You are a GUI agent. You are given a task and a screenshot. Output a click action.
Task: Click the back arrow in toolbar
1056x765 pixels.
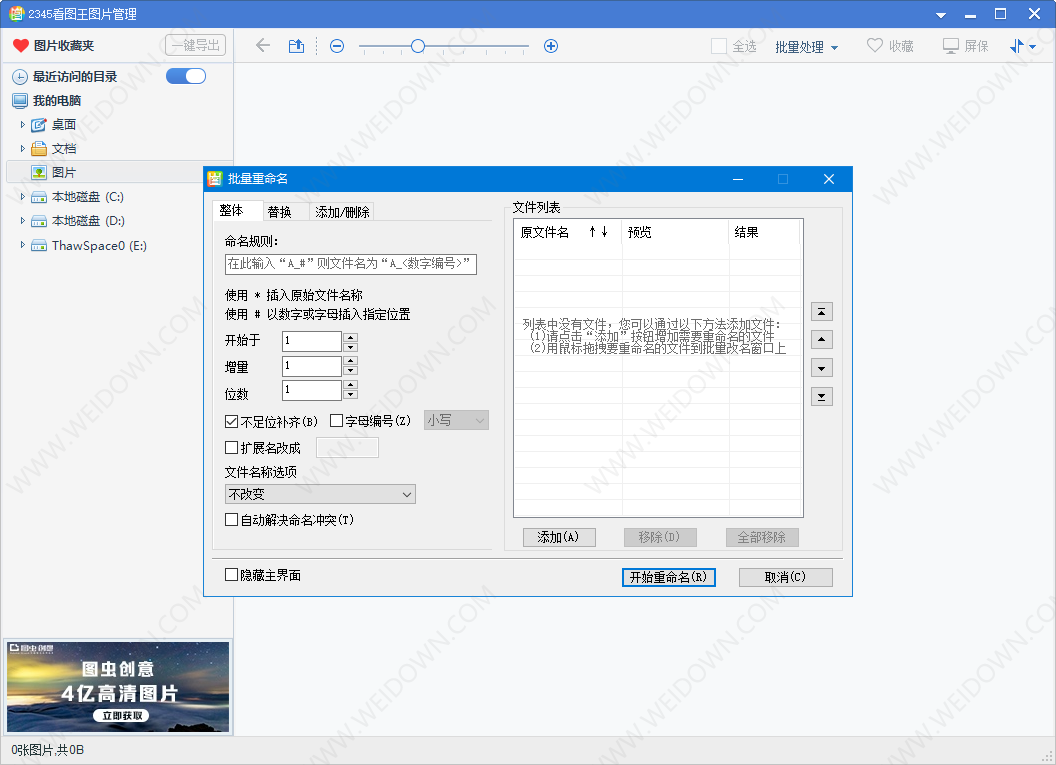point(263,46)
